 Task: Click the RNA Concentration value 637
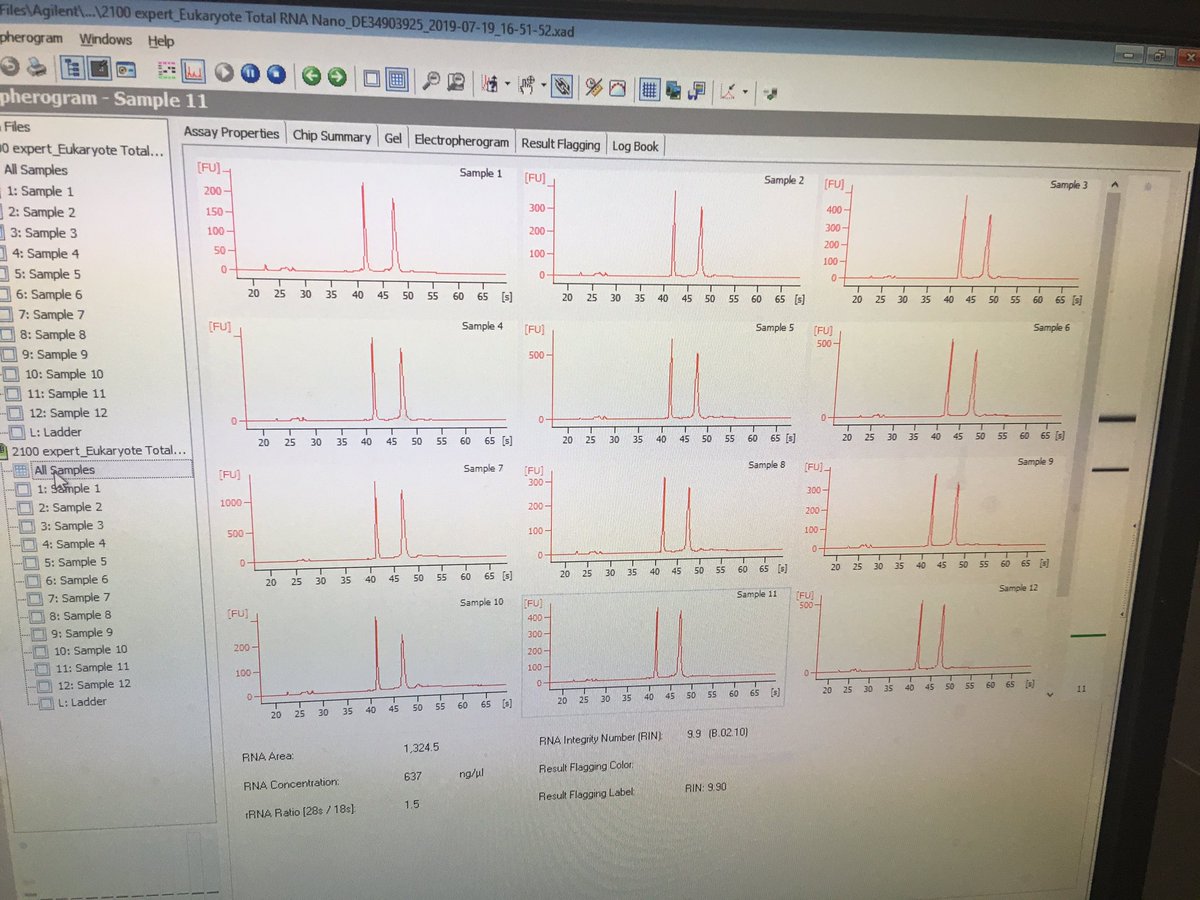click(412, 776)
